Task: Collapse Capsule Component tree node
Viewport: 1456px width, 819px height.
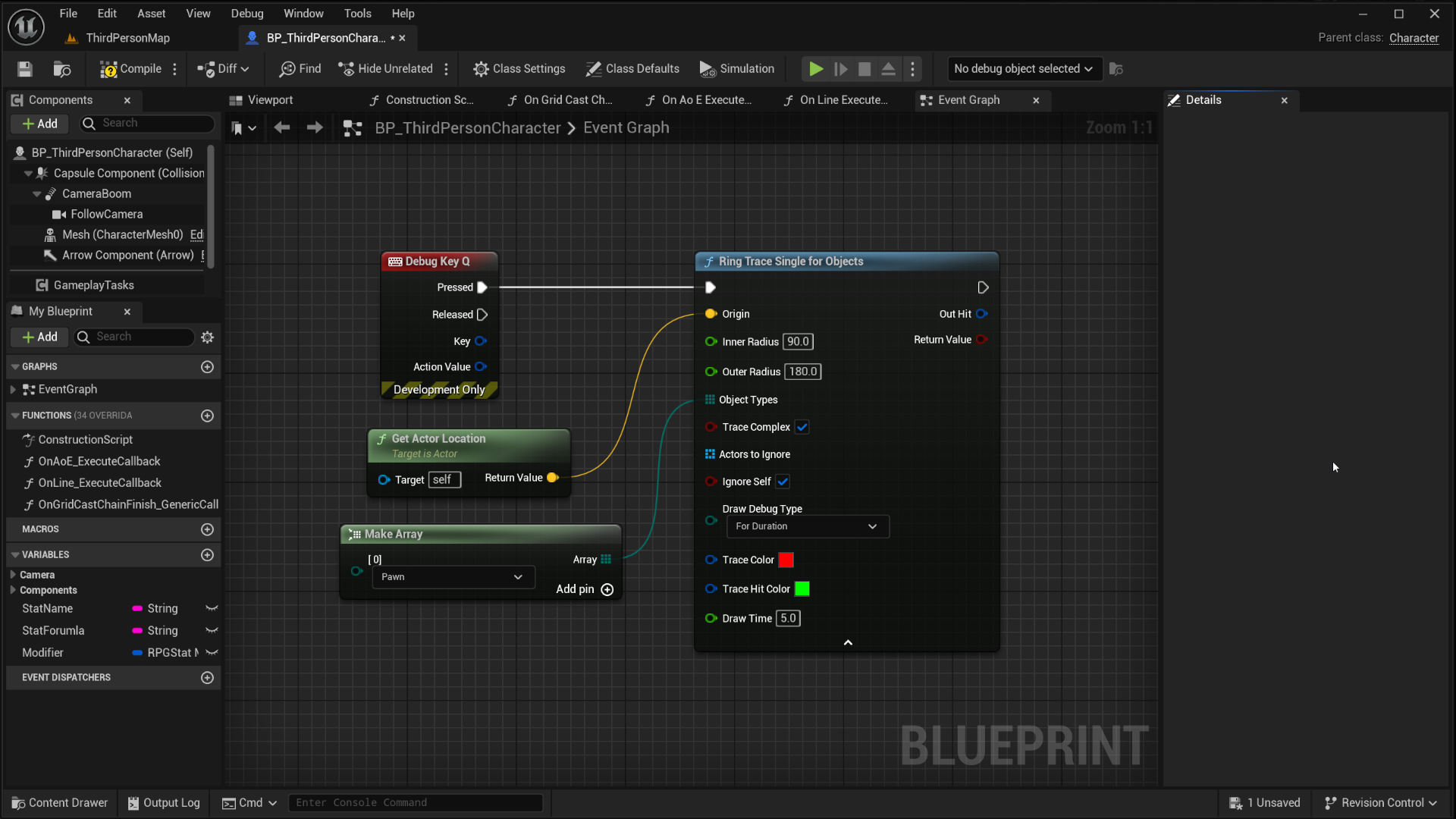Action: click(28, 174)
